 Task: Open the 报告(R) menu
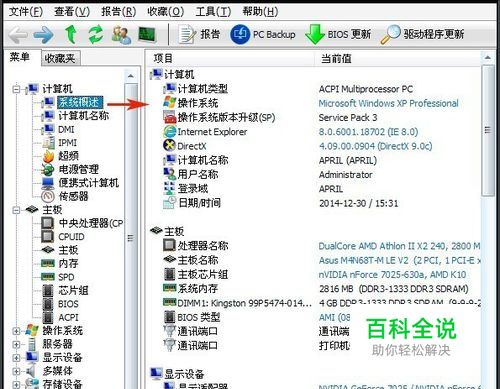coord(119,12)
